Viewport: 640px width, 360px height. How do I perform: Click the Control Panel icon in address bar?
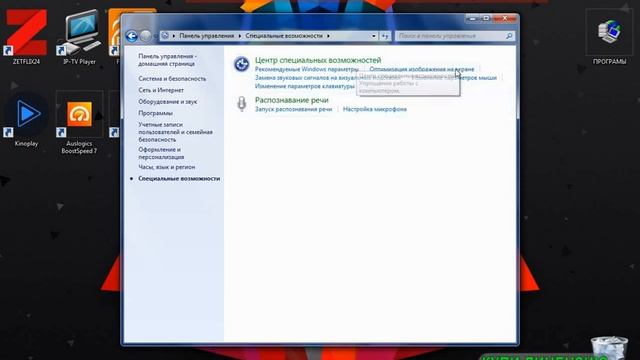tap(165, 36)
